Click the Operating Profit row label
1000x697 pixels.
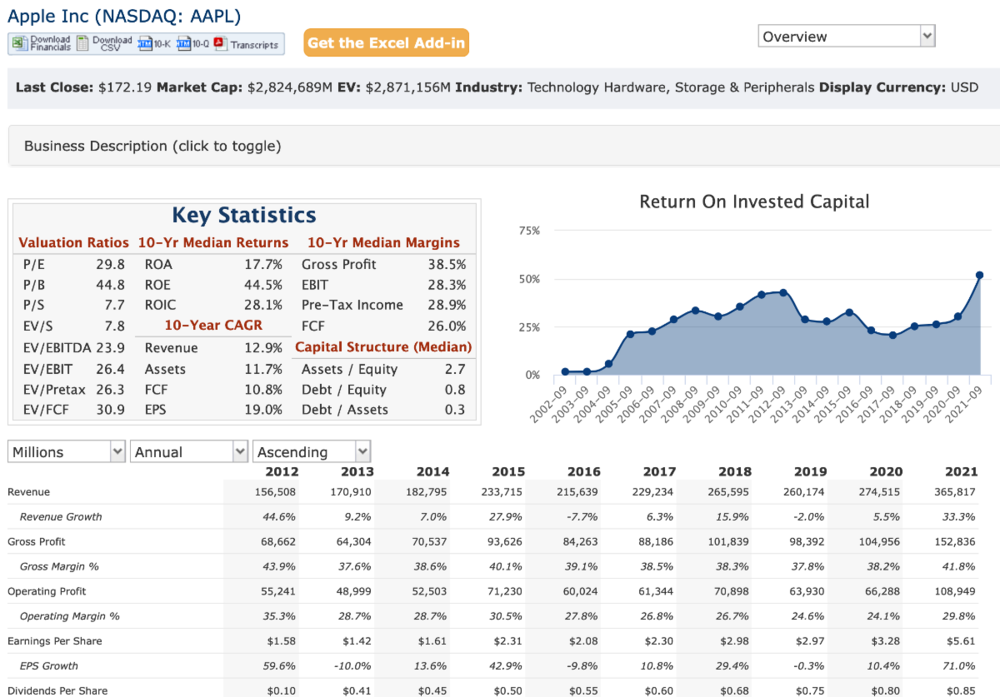(x=47, y=591)
